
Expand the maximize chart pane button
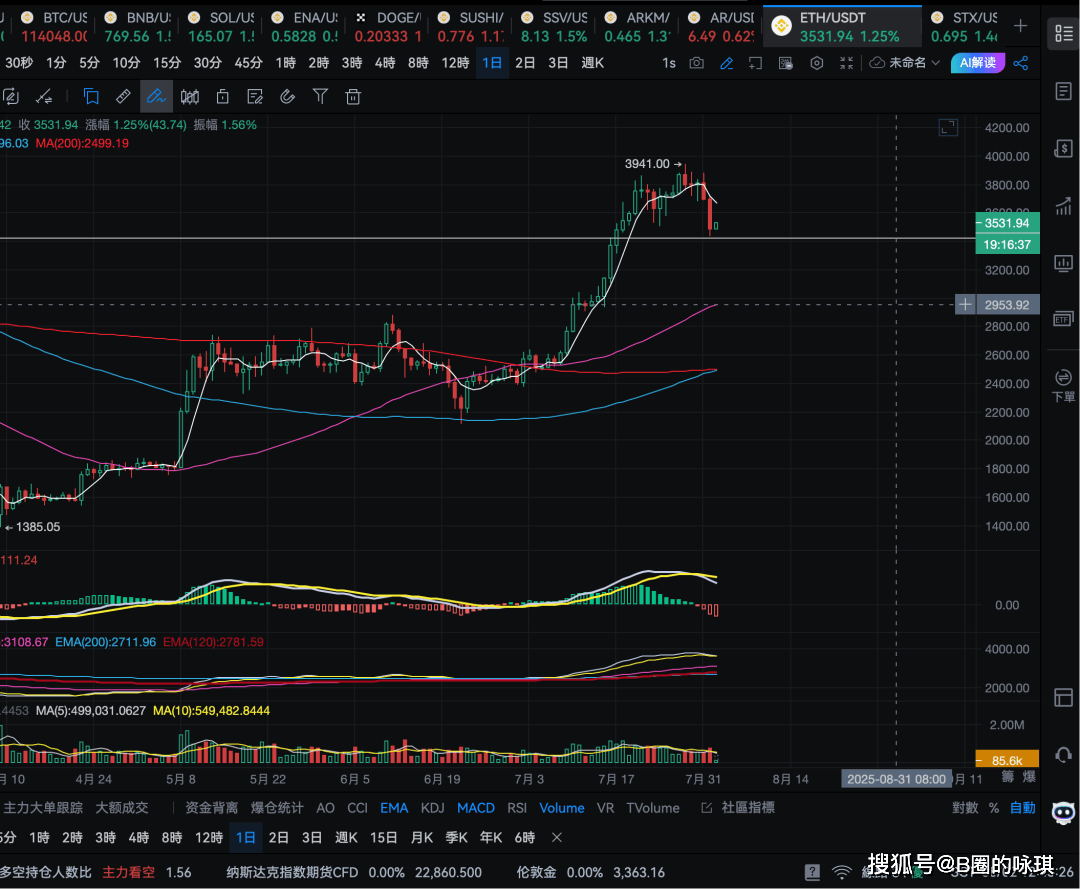[x=947, y=127]
